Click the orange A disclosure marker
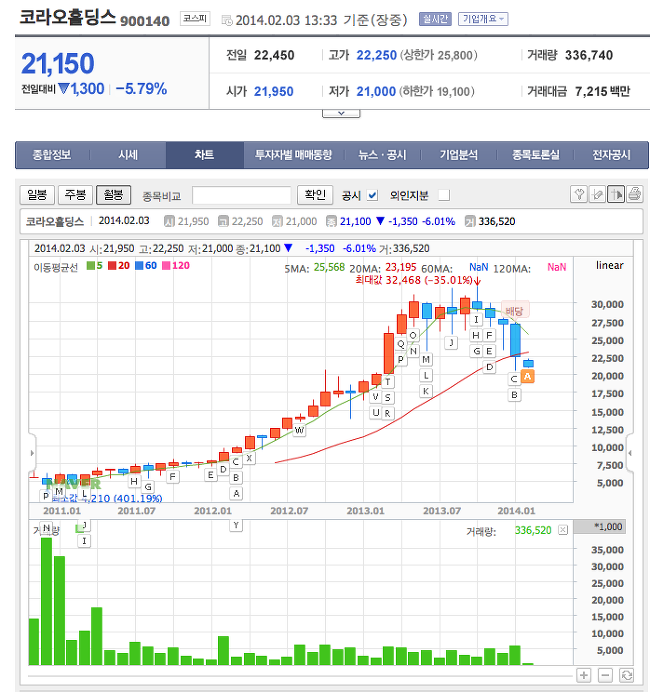The width and height of the screenshot is (650, 692). 527,376
